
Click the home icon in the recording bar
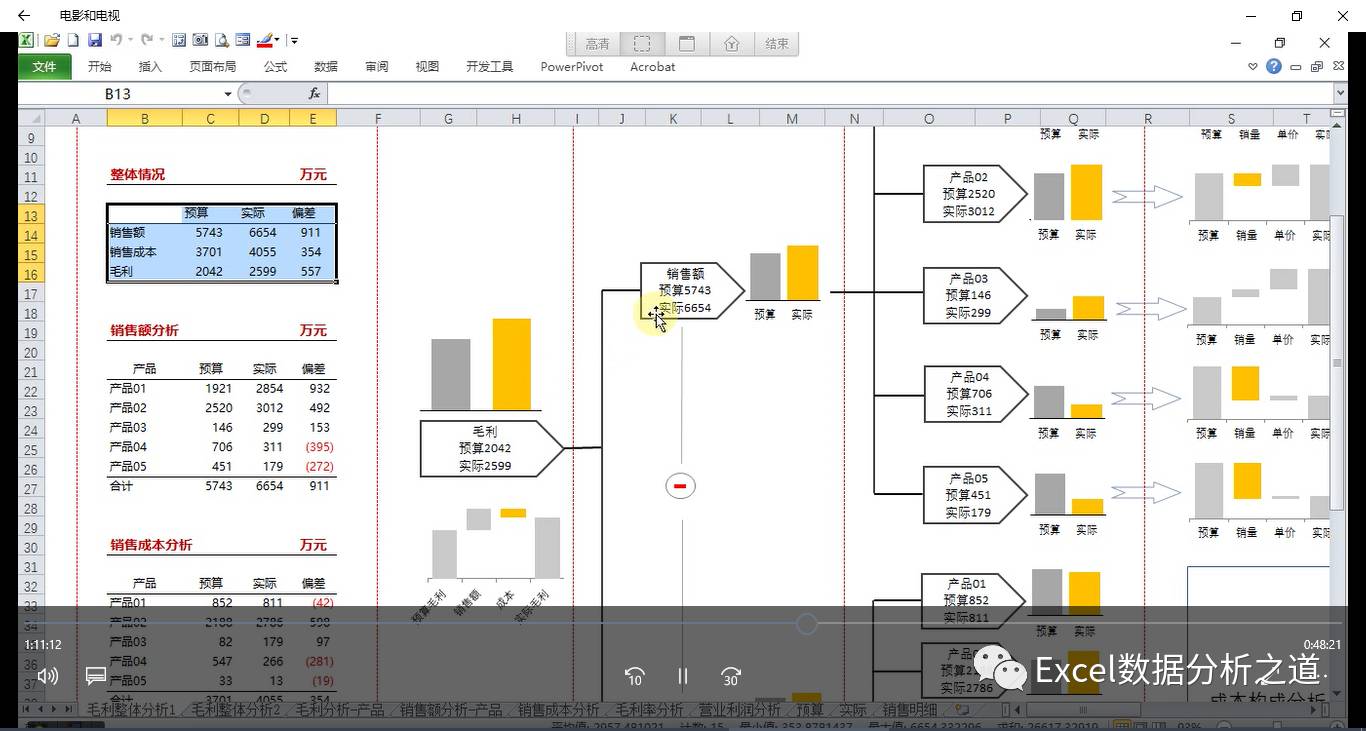[732, 44]
